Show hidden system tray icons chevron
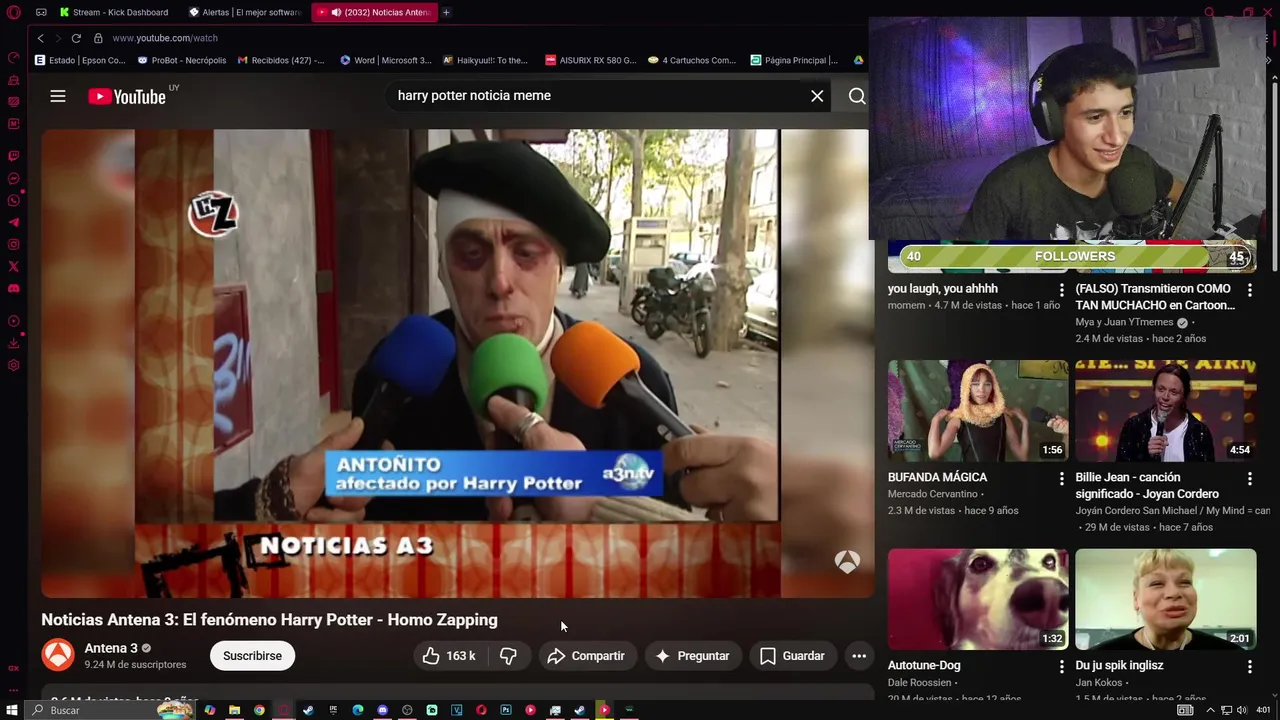This screenshot has height=720, width=1280. pyautogui.click(x=1210, y=710)
